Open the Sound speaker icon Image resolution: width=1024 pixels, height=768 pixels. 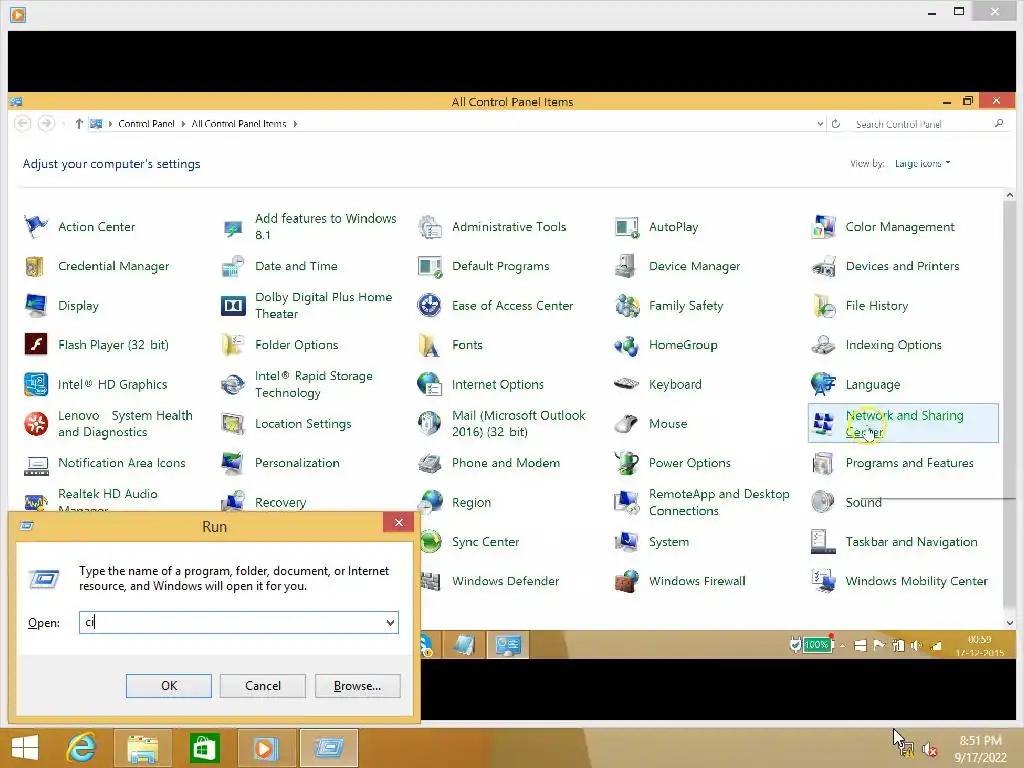coord(824,502)
